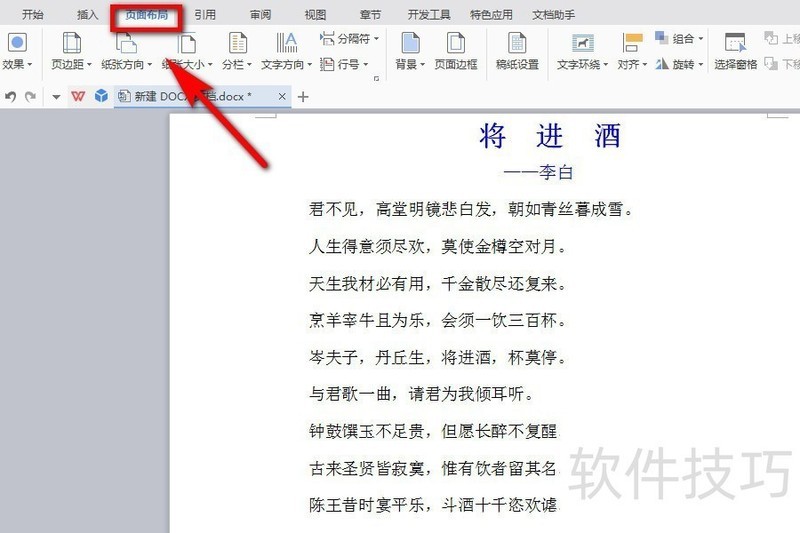
Task: Click the 分栏 columns icon
Action: (237, 43)
